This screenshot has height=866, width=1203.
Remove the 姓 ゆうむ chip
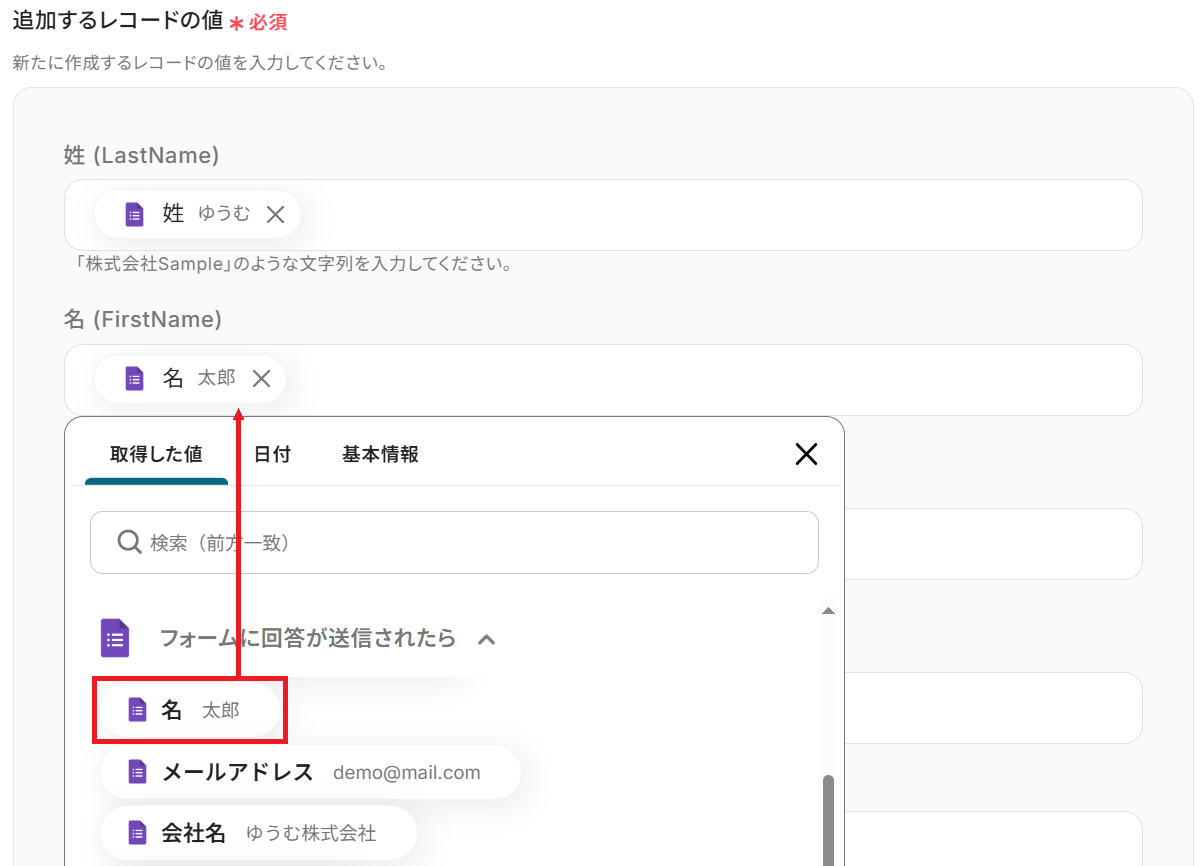point(275,214)
